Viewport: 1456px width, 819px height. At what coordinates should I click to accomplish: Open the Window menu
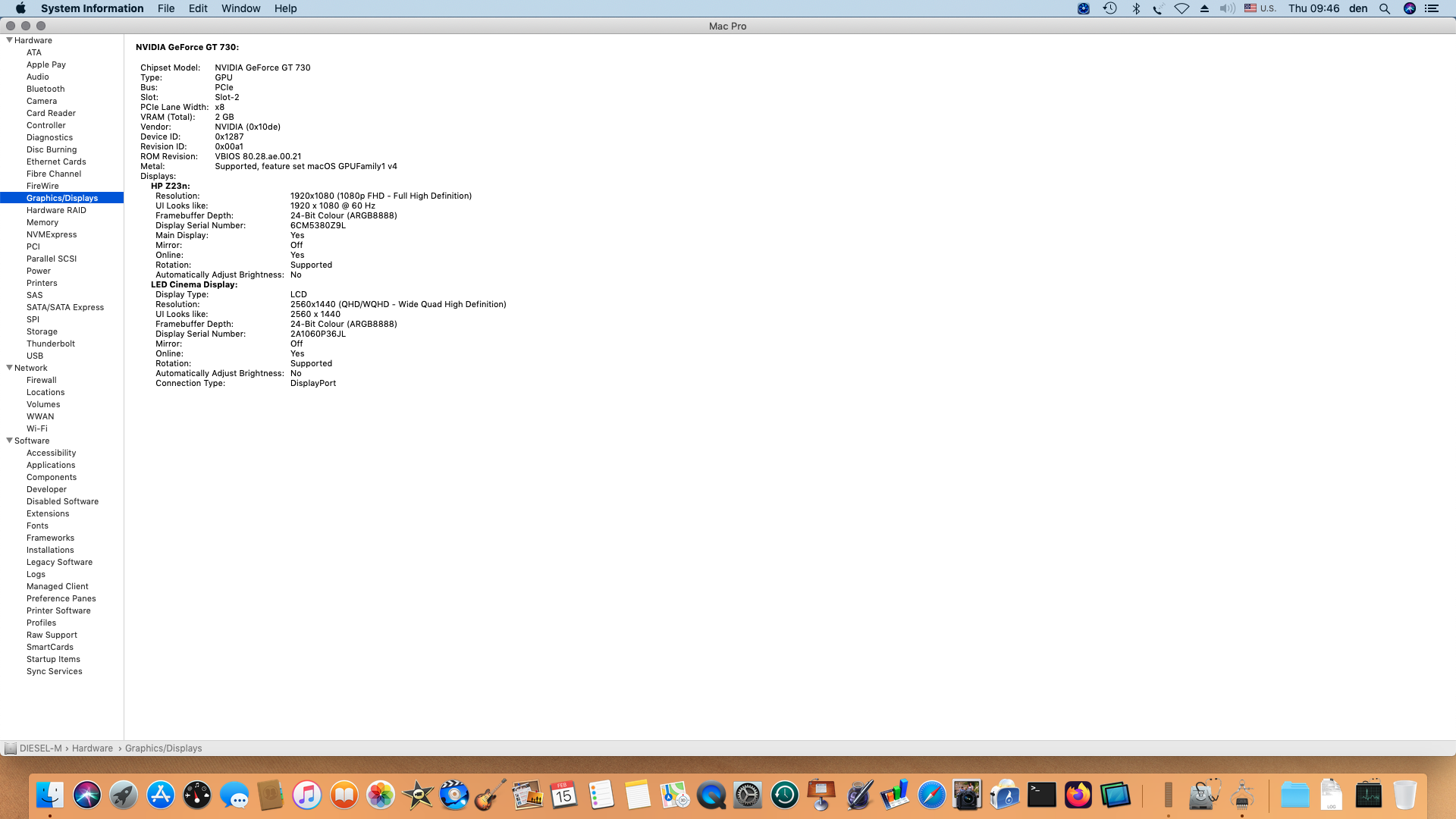point(240,8)
